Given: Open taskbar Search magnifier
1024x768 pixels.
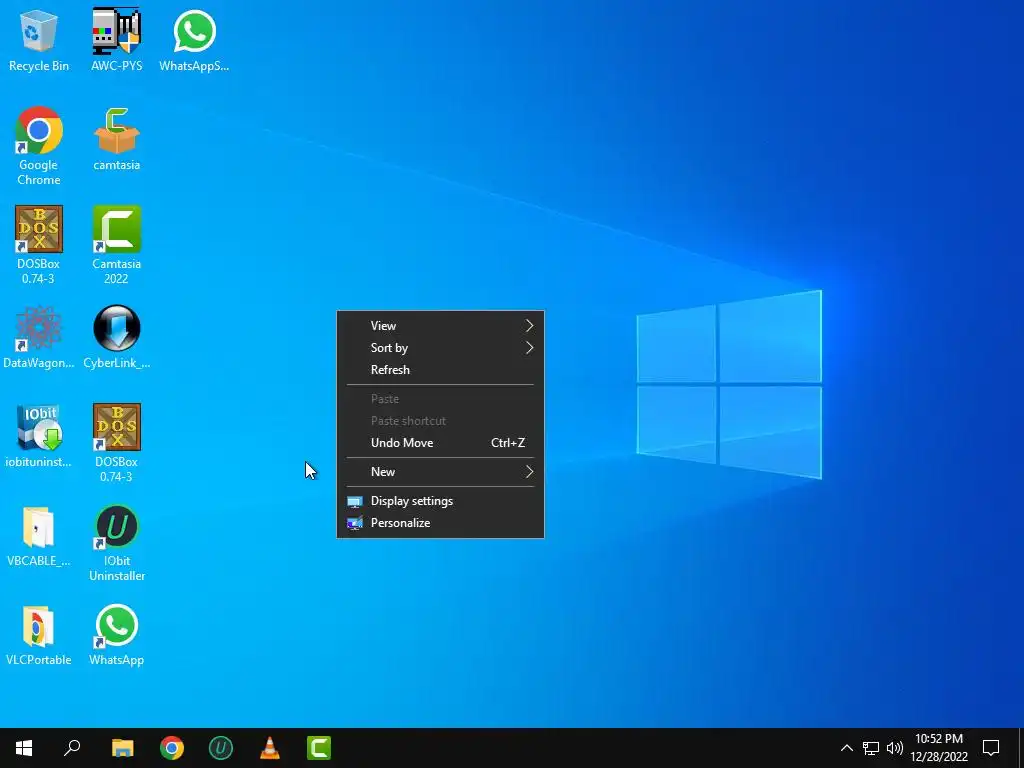Looking at the screenshot, I should point(72,748).
